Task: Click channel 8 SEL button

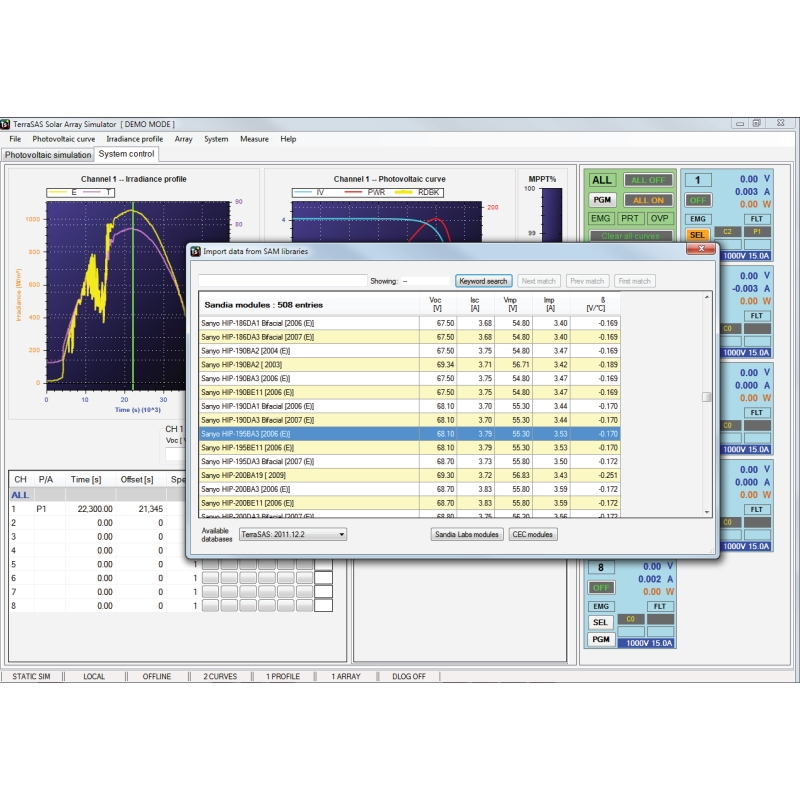Action: [600, 622]
